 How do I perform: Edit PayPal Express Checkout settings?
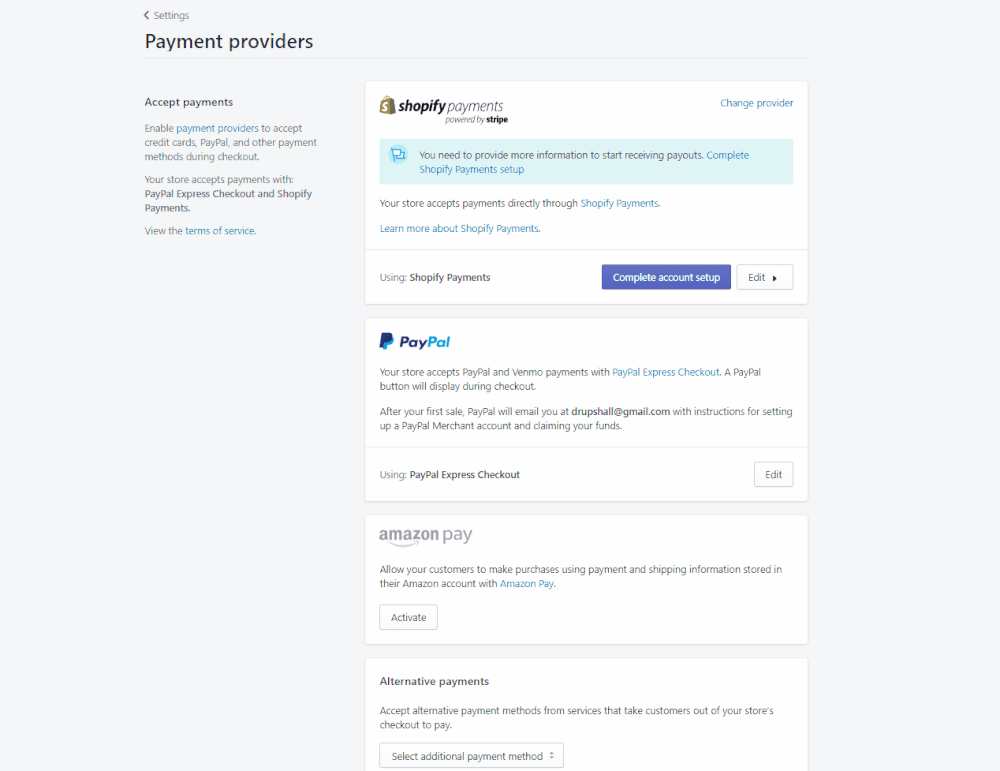point(773,474)
